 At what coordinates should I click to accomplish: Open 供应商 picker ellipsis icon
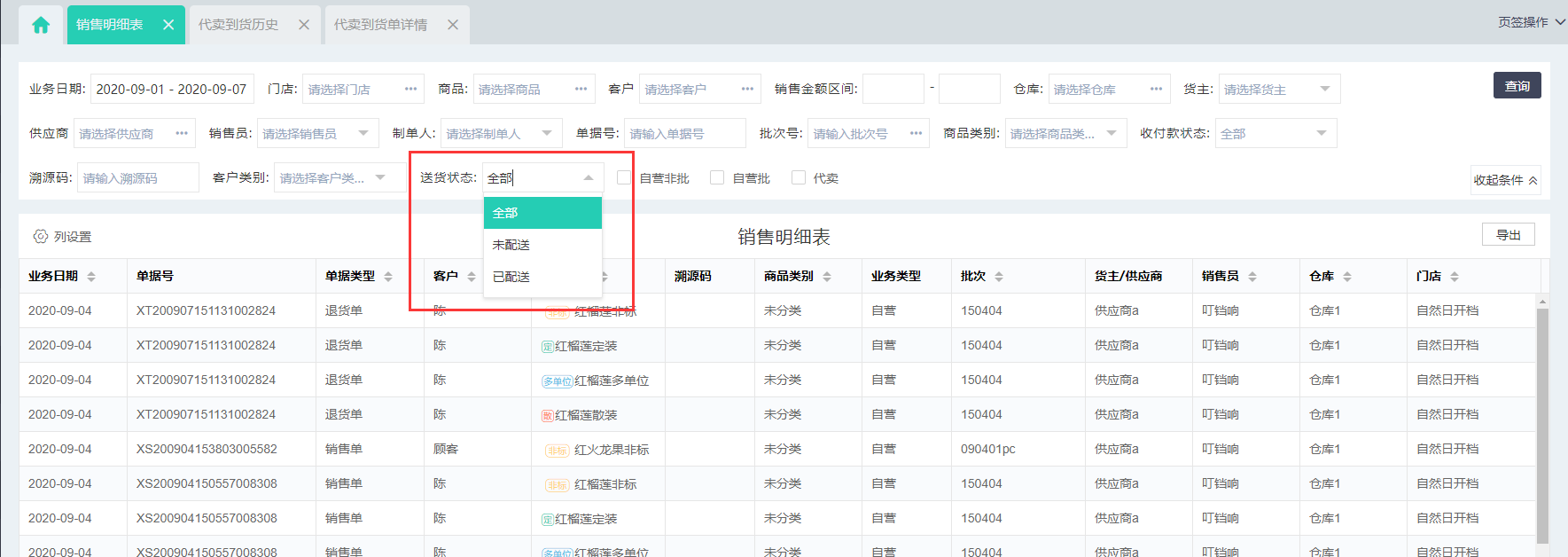(x=182, y=133)
